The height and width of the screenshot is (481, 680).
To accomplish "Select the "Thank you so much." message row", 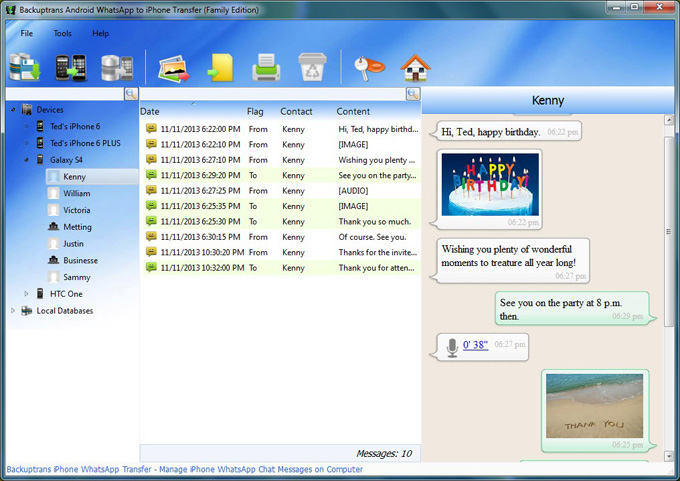I will click(282, 221).
